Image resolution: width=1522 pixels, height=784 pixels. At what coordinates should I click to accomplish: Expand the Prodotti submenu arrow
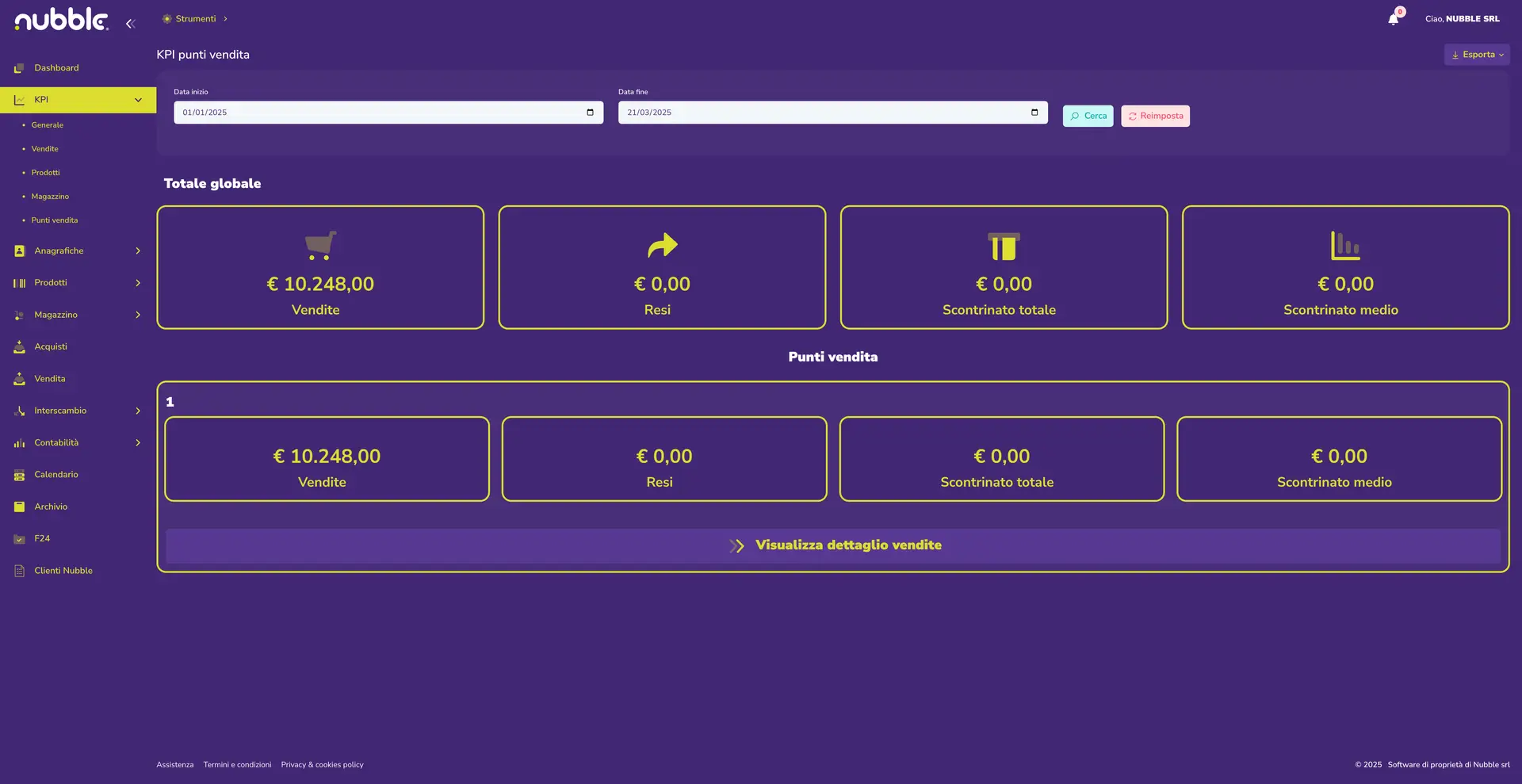138,283
